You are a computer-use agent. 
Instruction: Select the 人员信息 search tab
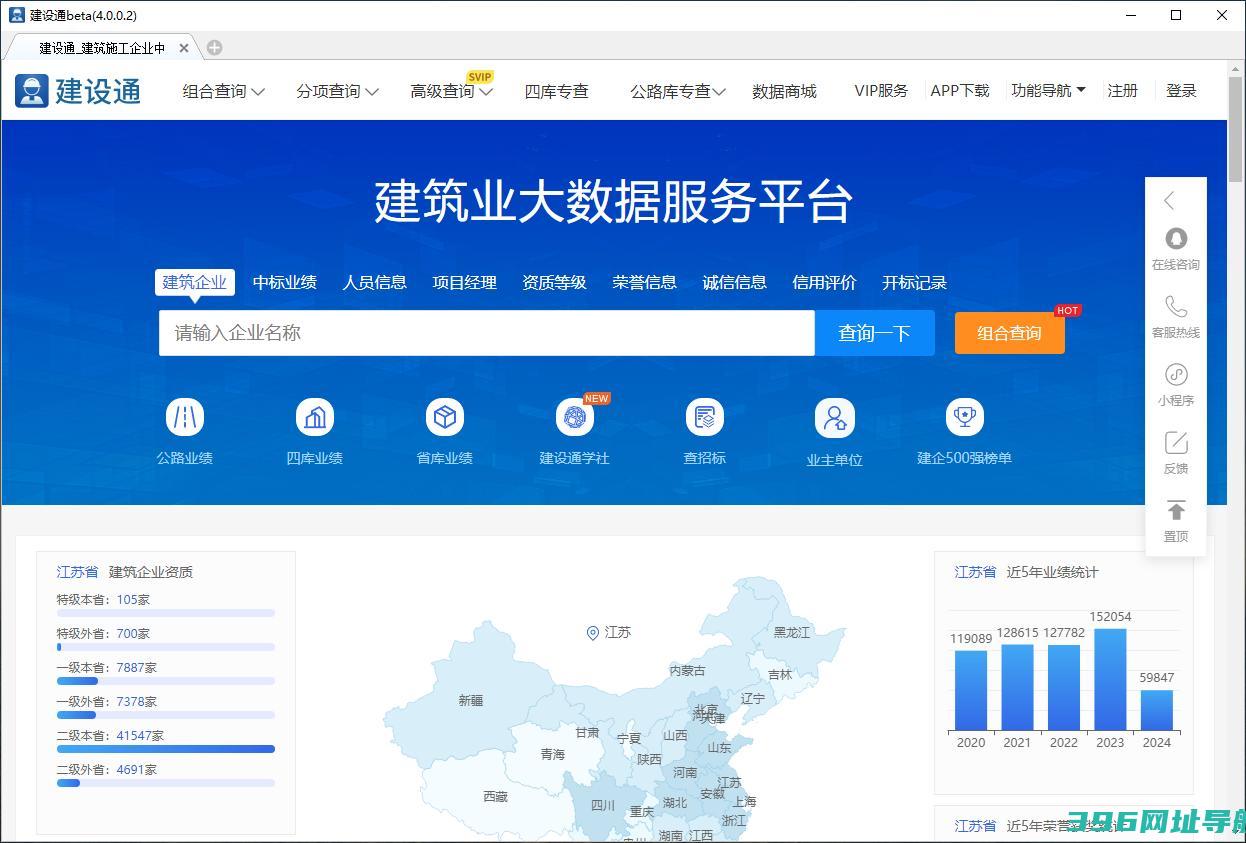(x=375, y=282)
